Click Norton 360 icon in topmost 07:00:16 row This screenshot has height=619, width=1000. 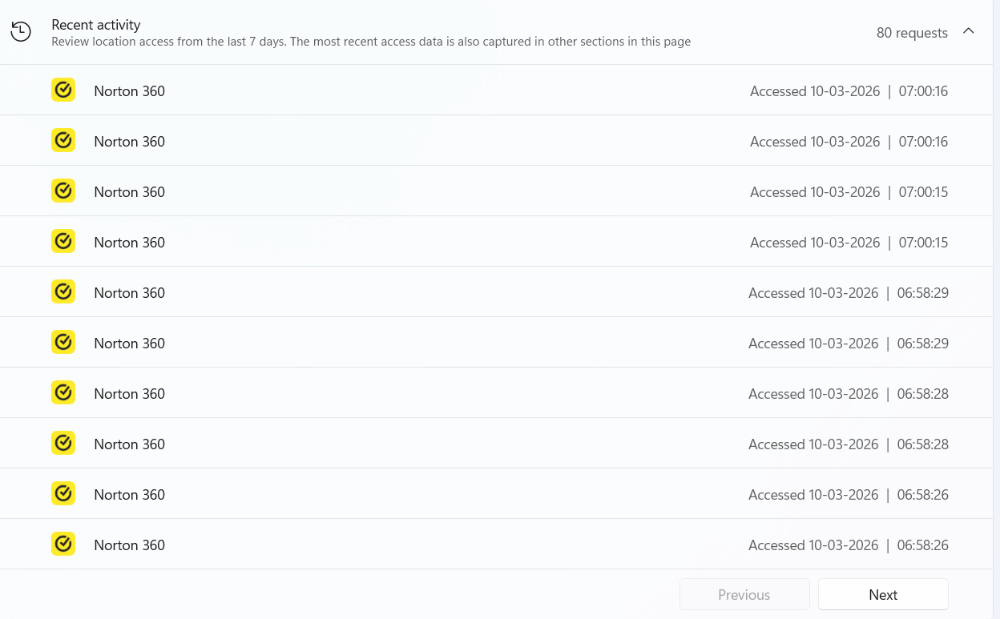click(63, 90)
